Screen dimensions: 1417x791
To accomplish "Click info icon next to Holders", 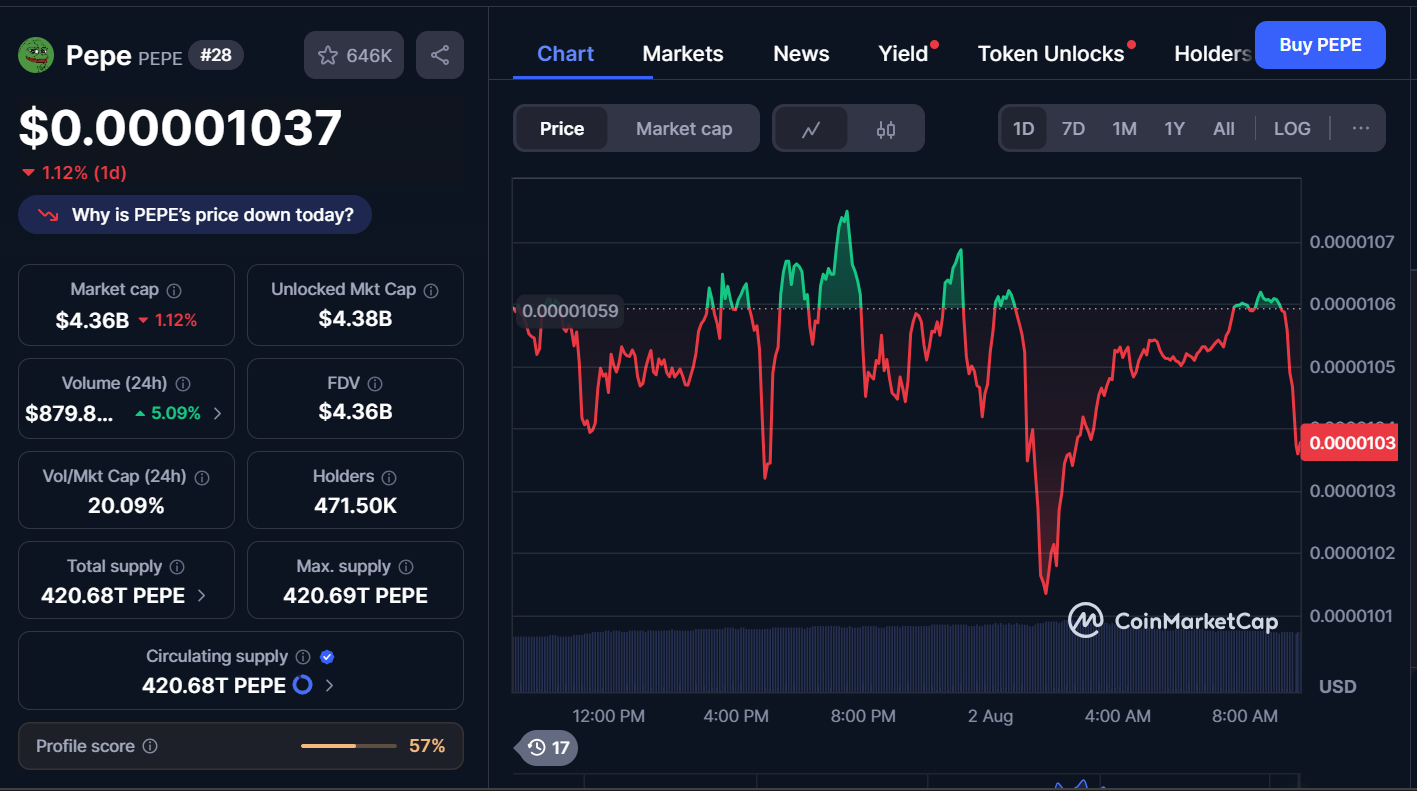I will pyautogui.click(x=390, y=478).
